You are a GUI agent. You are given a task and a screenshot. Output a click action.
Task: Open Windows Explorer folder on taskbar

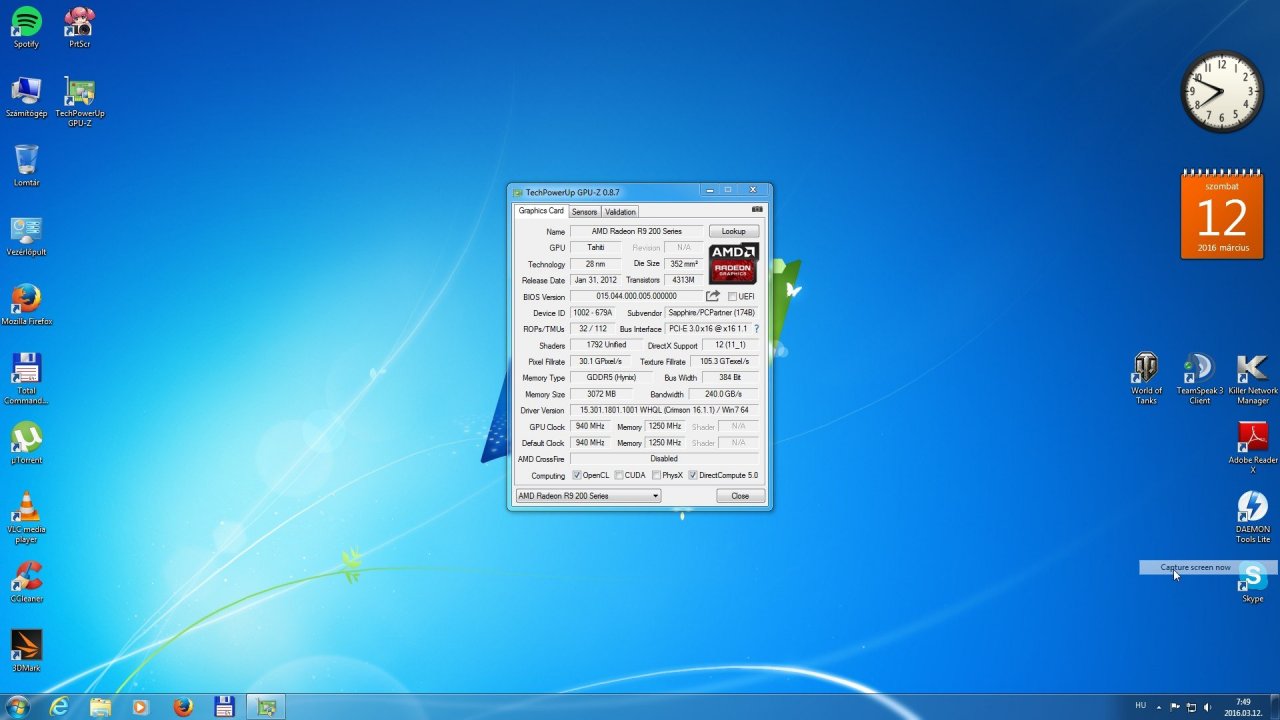point(100,707)
